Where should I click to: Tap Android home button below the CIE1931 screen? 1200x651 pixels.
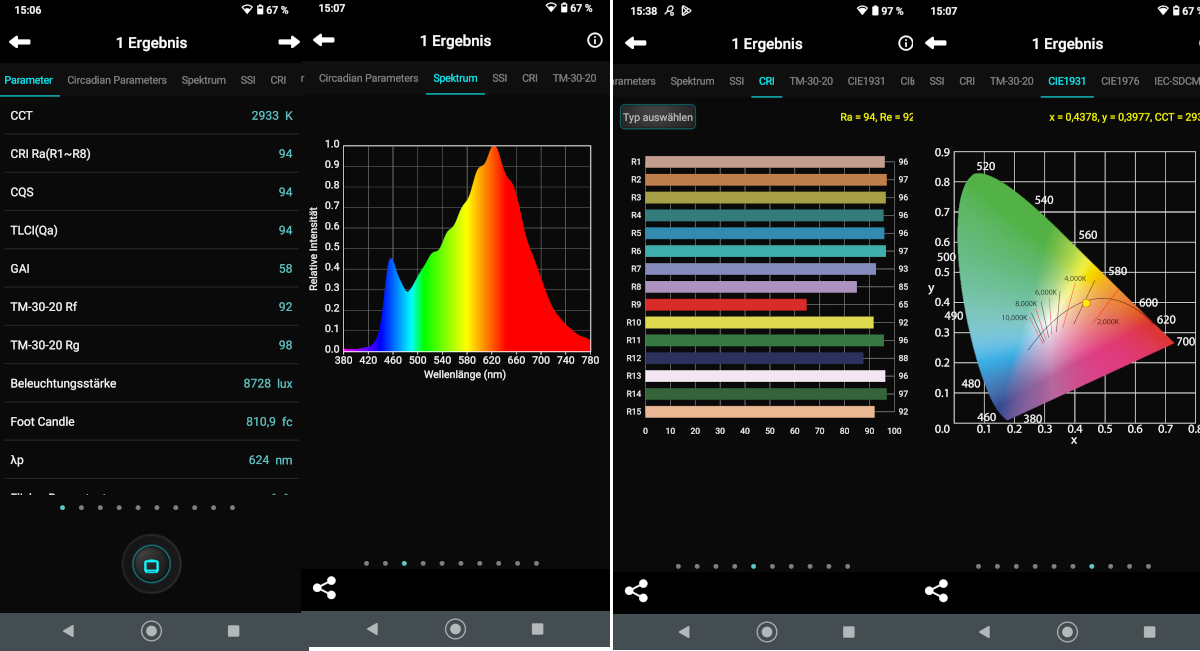pos(1067,632)
